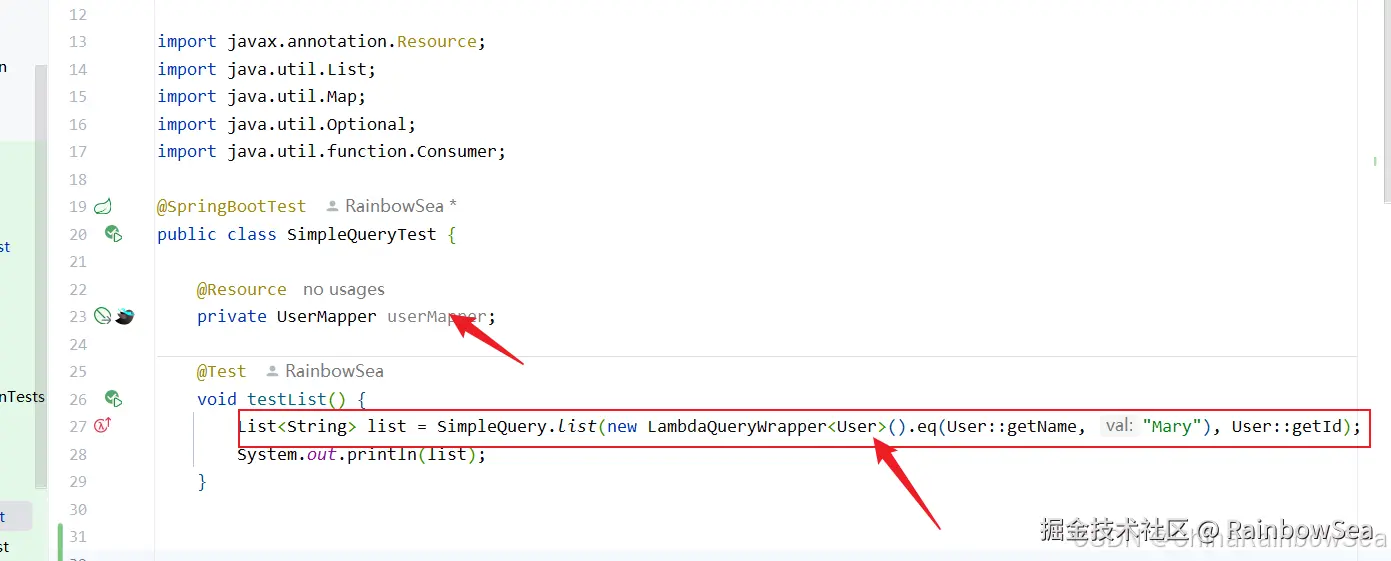Click the userMapper field name
This screenshot has height=561, width=1391.
pos(436,316)
